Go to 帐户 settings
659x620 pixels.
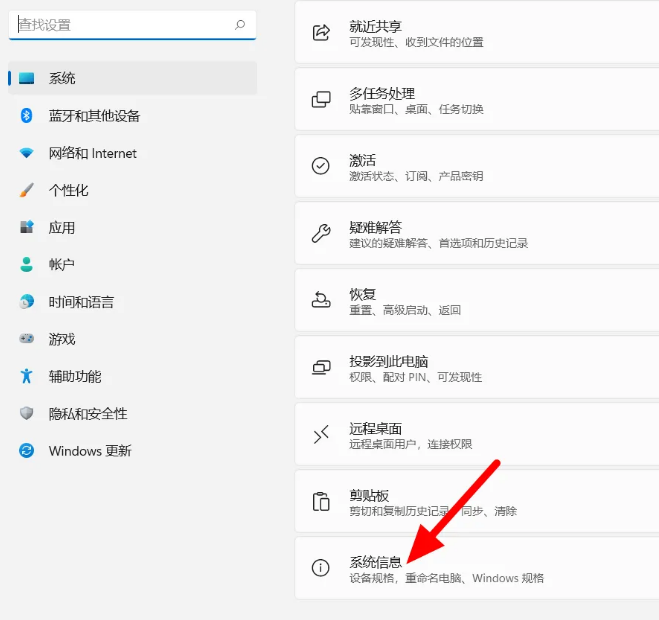pyautogui.click(x=62, y=264)
